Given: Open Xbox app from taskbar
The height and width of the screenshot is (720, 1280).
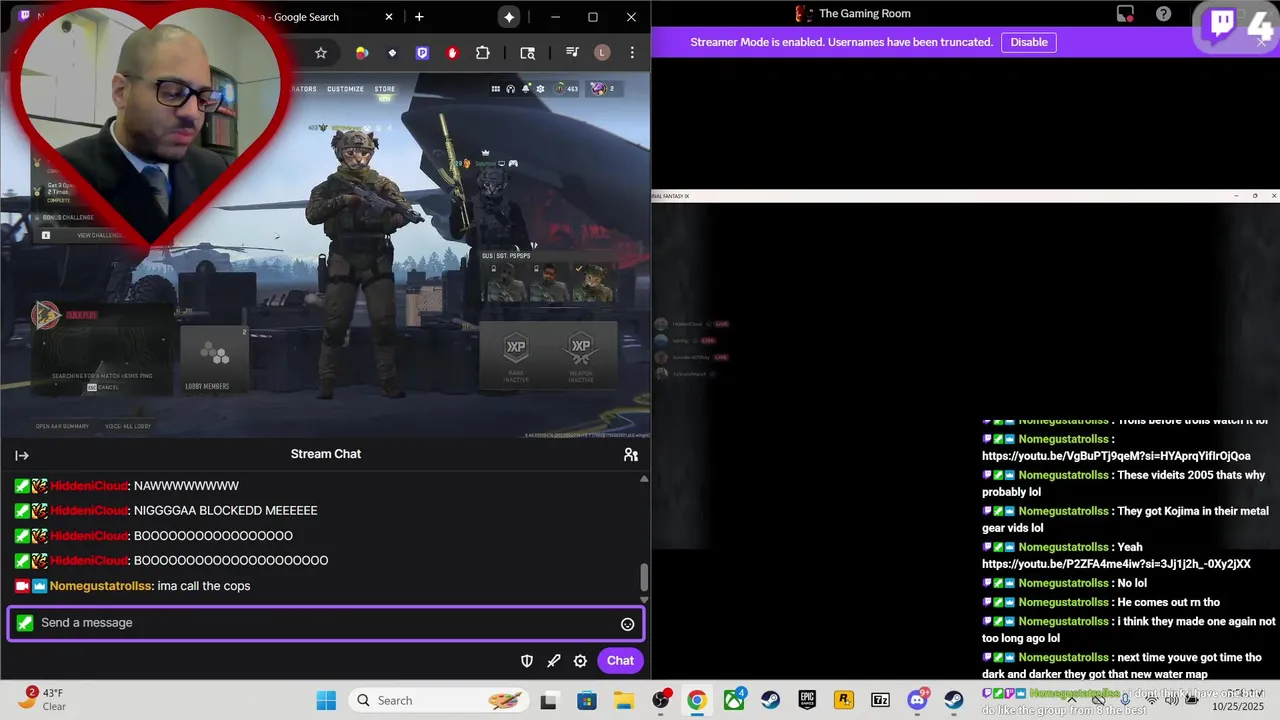Looking at the screenshot, I should (x=735, y=700).
